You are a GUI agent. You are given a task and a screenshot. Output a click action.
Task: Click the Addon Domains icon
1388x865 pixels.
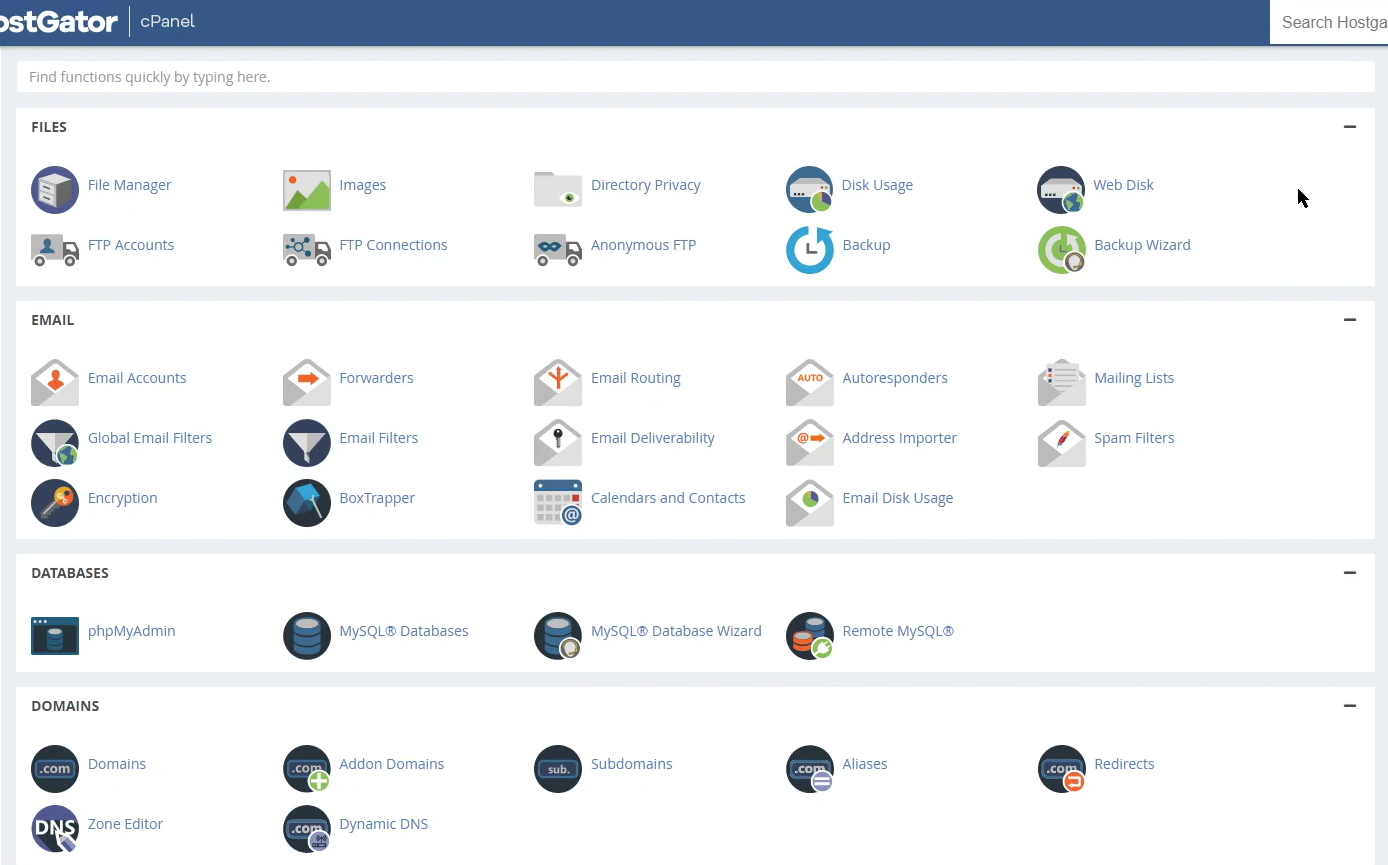click(307, 769)
